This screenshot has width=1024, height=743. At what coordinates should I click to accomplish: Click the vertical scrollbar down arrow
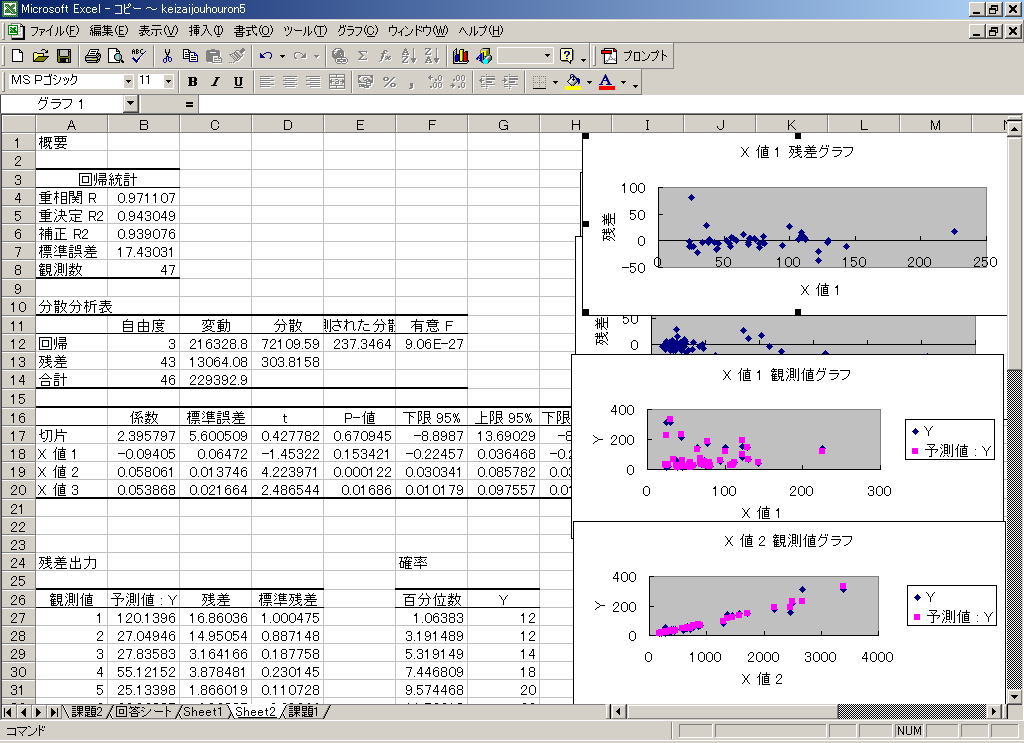tap(1013, 697)
